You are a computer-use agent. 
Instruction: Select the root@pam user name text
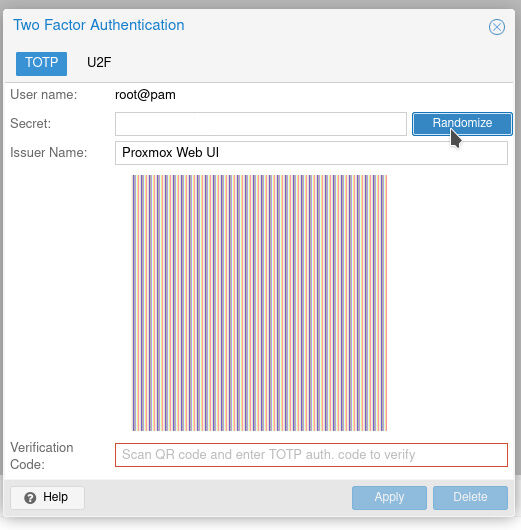point(145,95)
